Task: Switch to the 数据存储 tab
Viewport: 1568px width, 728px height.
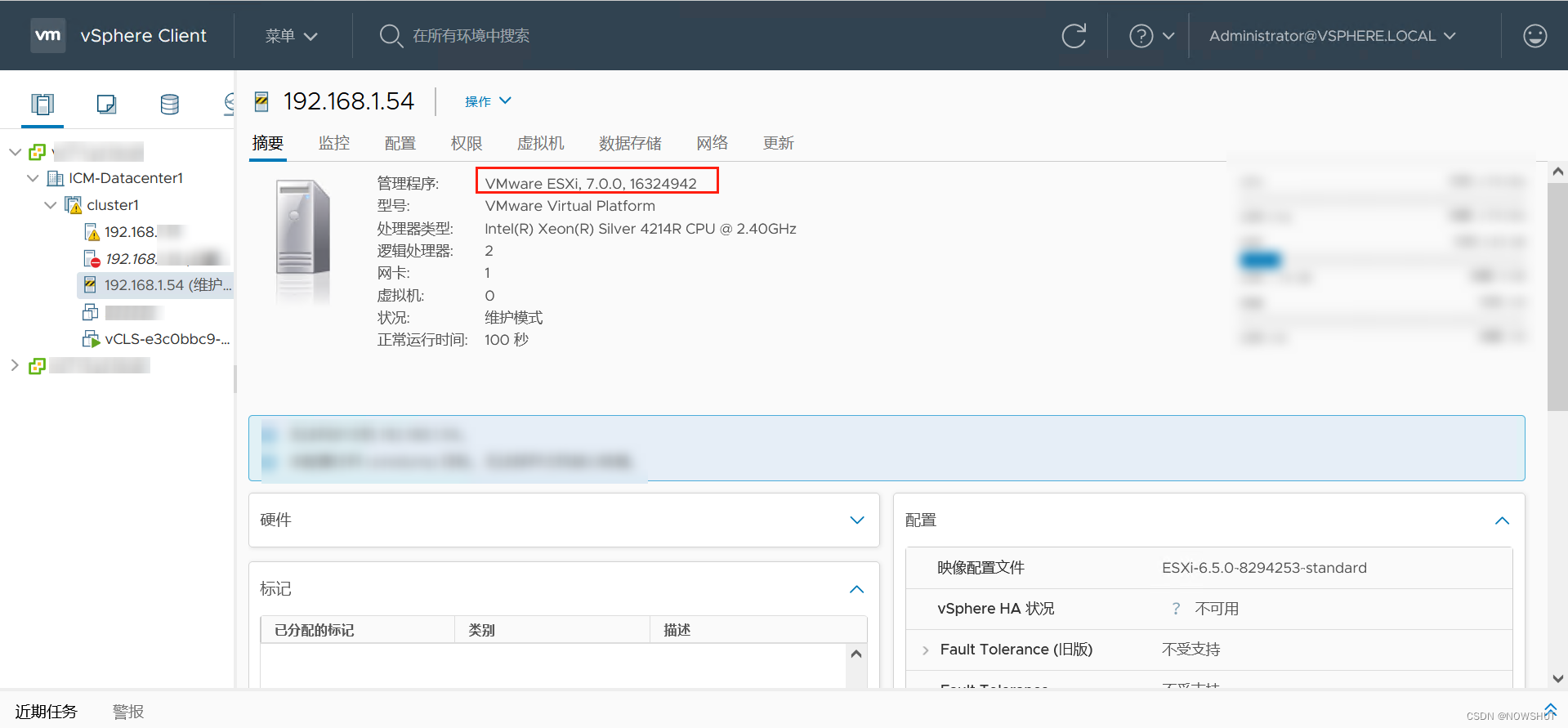Action: pyautogui.click(x=630, y=143)
